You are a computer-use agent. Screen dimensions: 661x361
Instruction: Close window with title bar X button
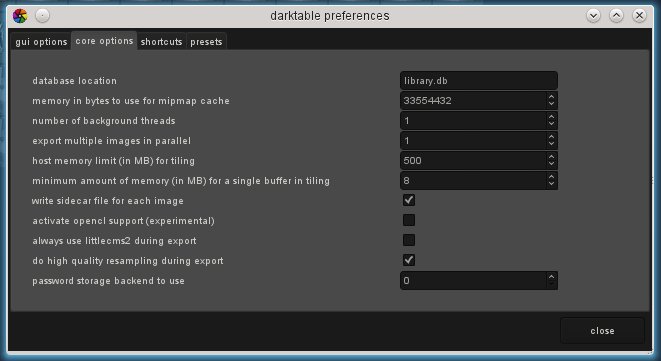coord(640,16)
